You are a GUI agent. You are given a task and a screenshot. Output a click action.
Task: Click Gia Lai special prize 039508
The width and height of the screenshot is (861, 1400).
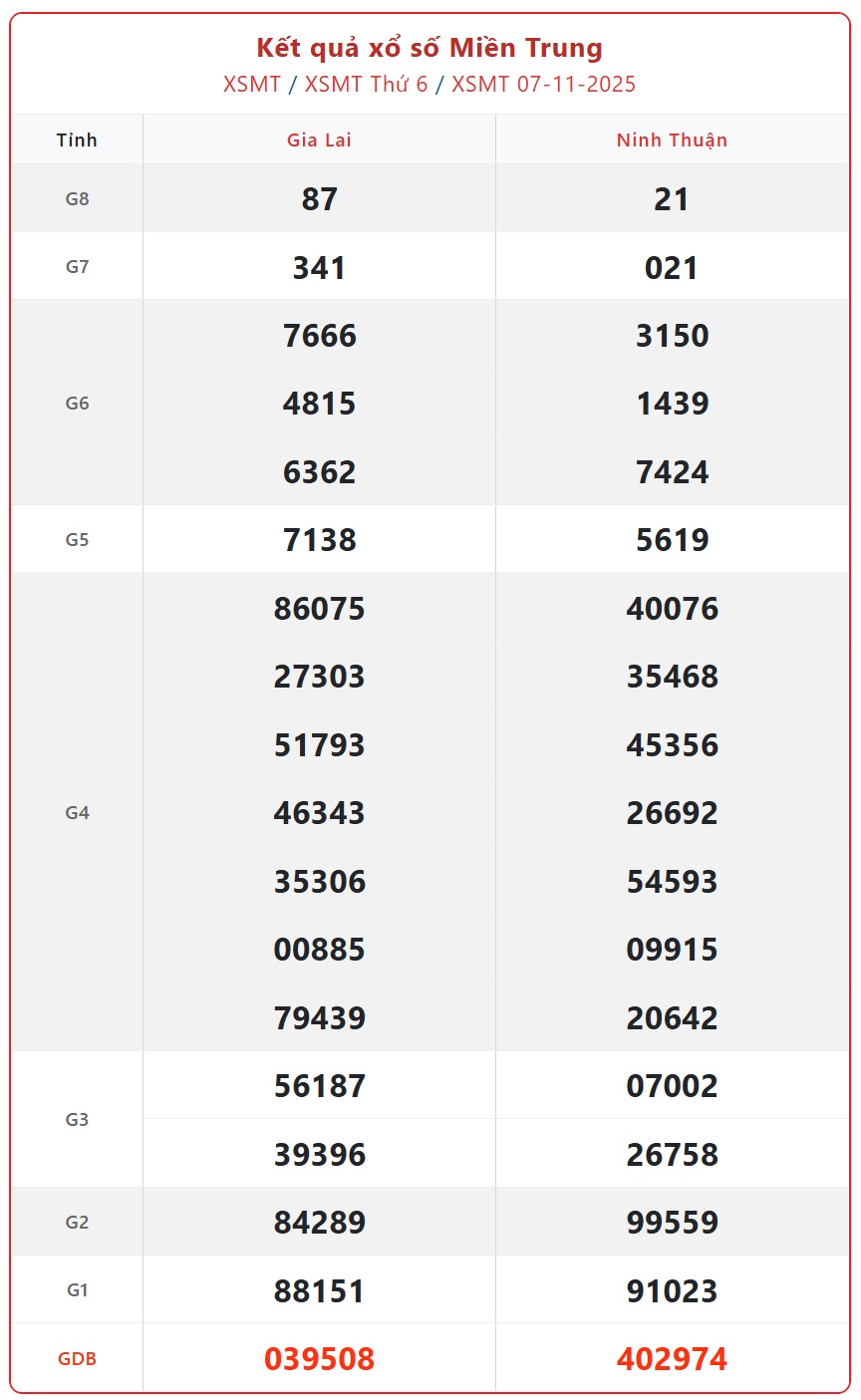click(319, 1358)
